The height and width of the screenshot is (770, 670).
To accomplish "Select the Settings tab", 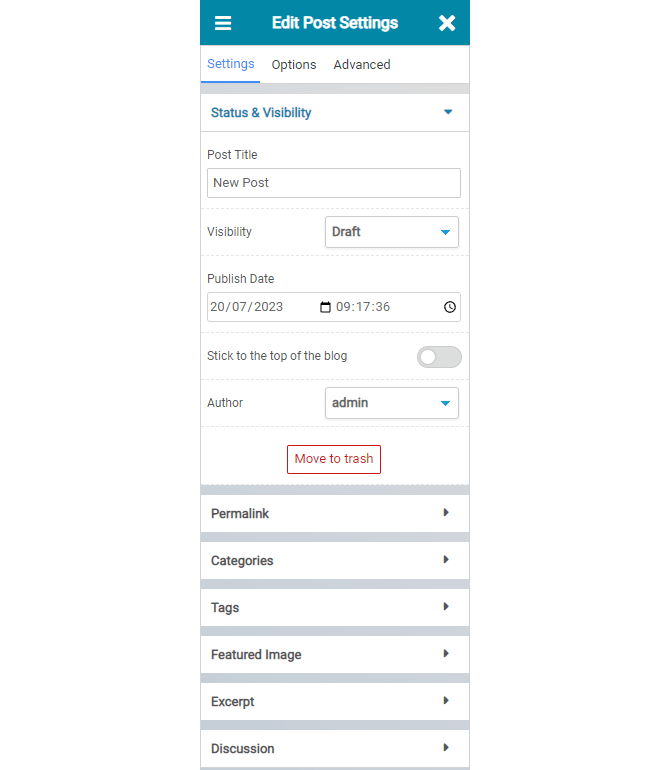I will click(x=231, y=64).
